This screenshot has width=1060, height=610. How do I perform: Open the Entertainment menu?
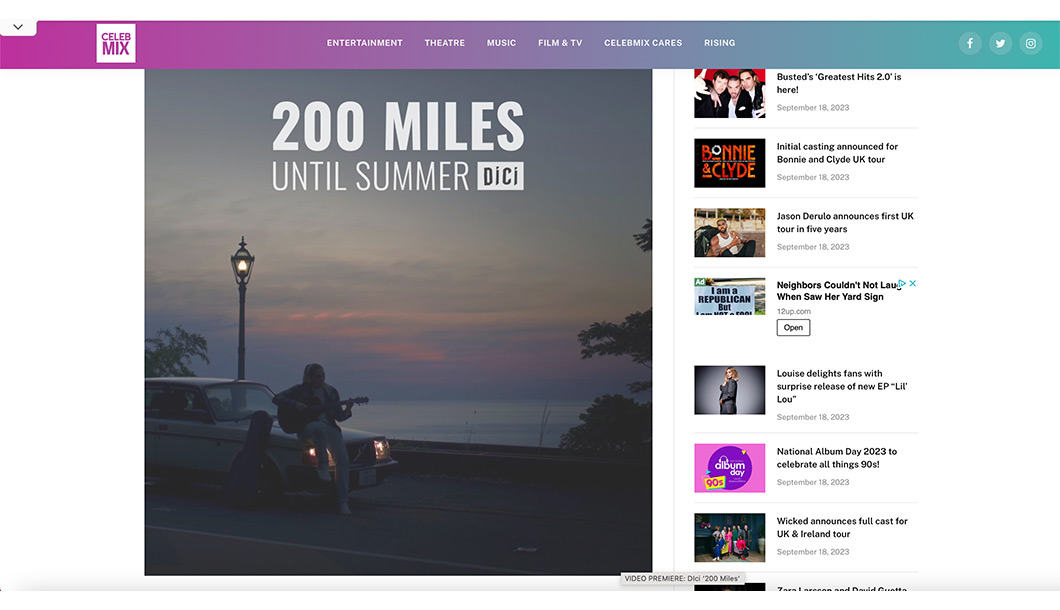(x=364, y=43)
